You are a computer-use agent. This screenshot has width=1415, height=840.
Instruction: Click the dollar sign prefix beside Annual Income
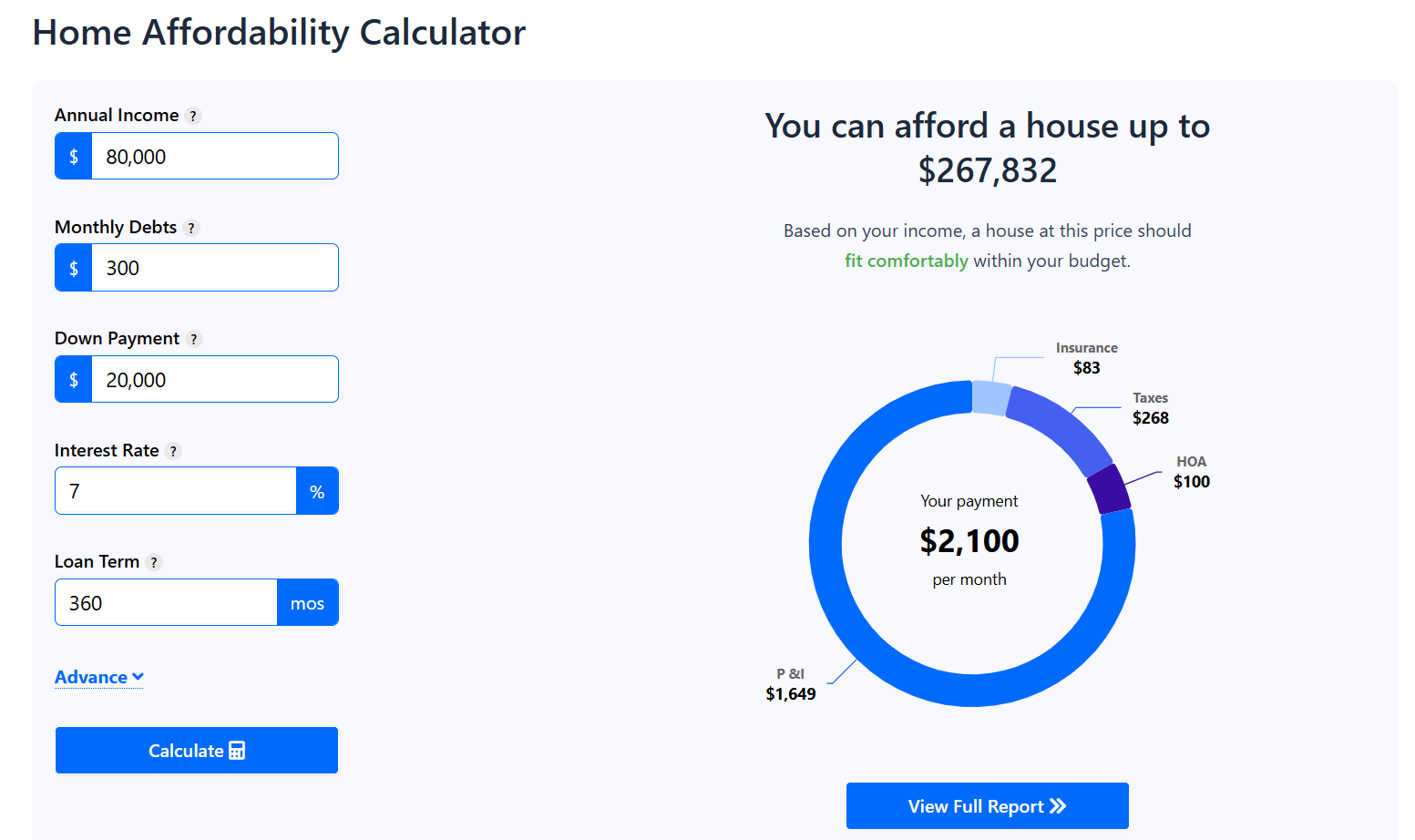[x=73, y=156]
